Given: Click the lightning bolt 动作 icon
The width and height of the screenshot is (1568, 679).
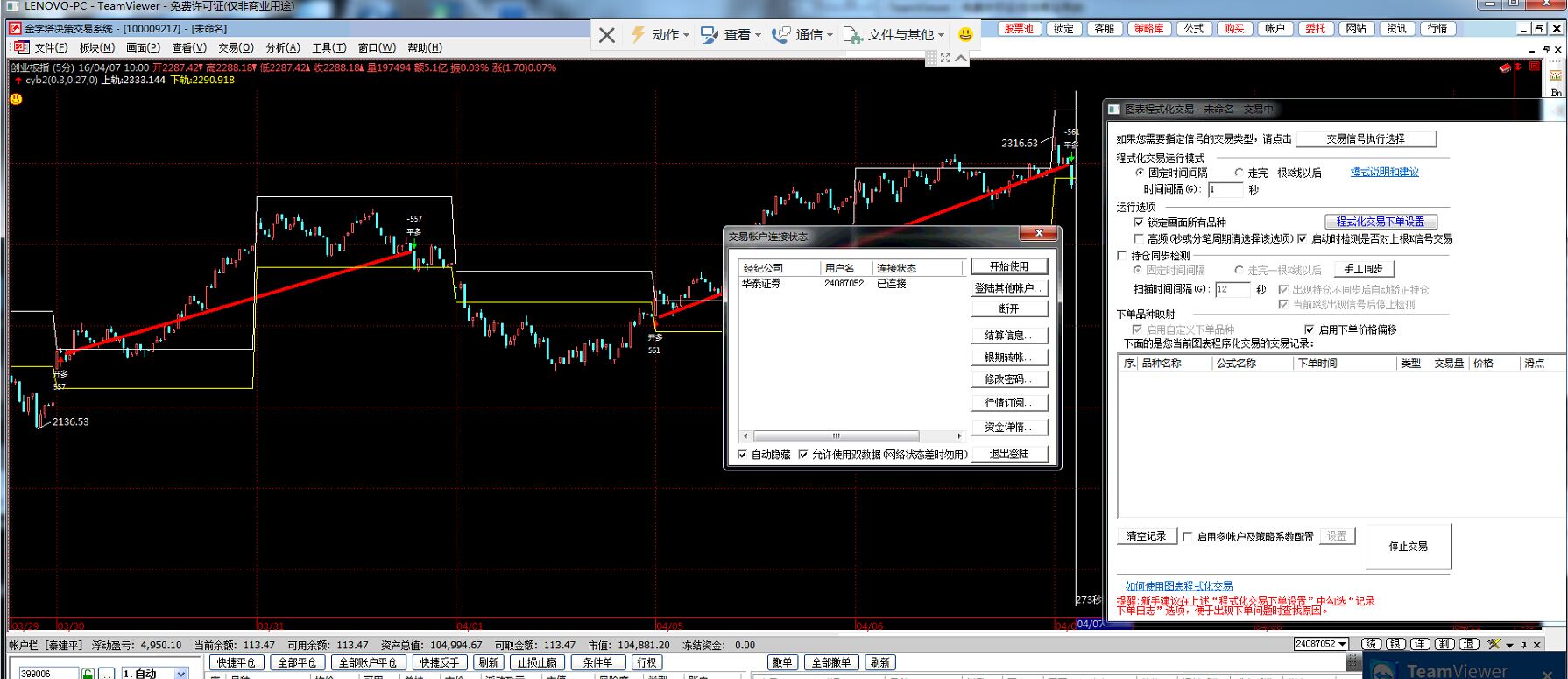Looking at the screenshot, I should coord(639,34).
